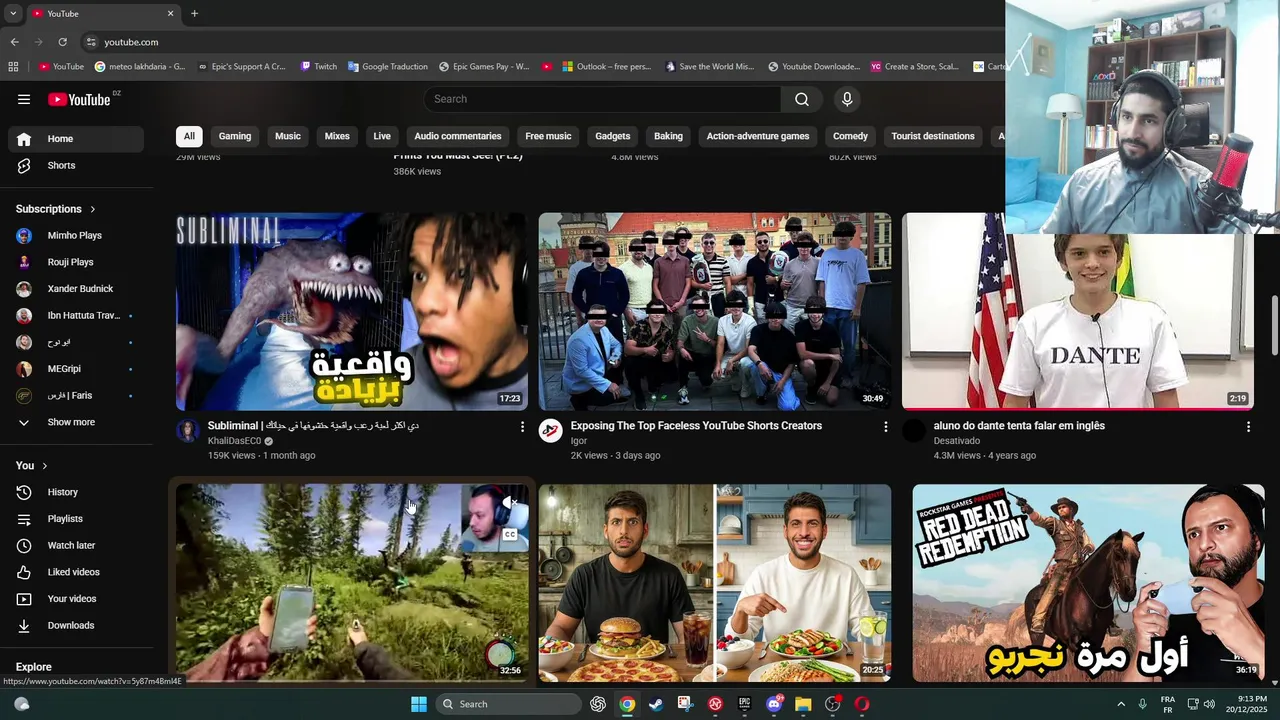Image resolution: width=1280 pixels, height=720 pixels.
Task: Expand the Subscriptions section
Action: [56, 209]
